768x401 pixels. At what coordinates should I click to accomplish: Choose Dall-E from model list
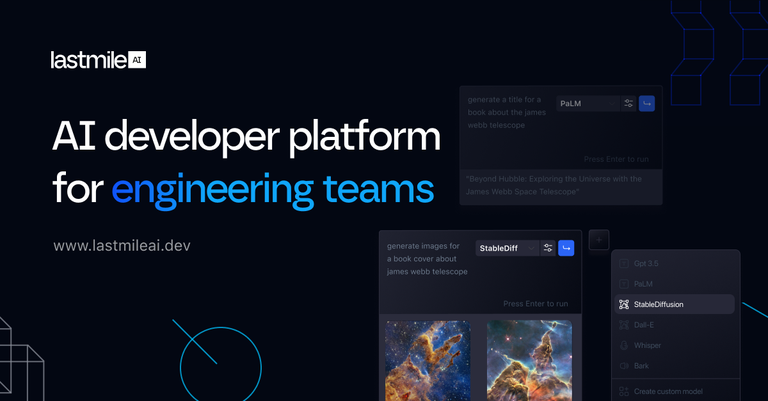point(674,325)
